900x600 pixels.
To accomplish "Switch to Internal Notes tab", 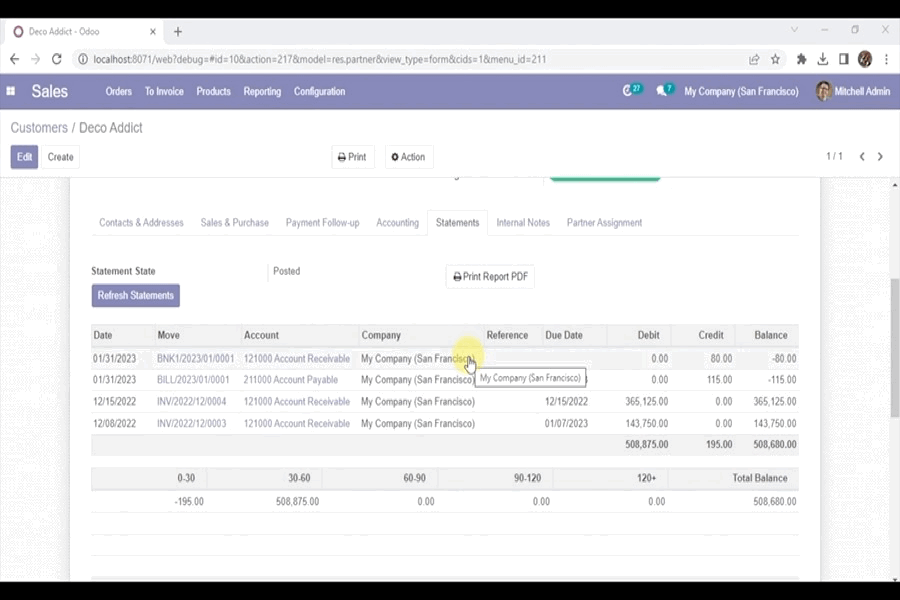I will tap(523, 223).
